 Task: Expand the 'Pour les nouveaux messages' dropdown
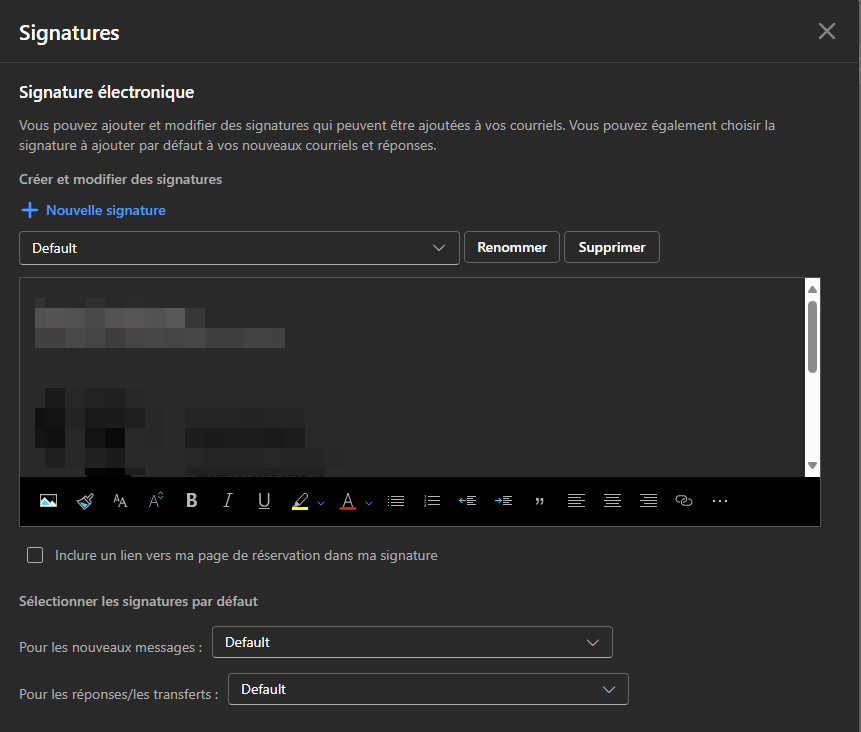click(412, 642)
